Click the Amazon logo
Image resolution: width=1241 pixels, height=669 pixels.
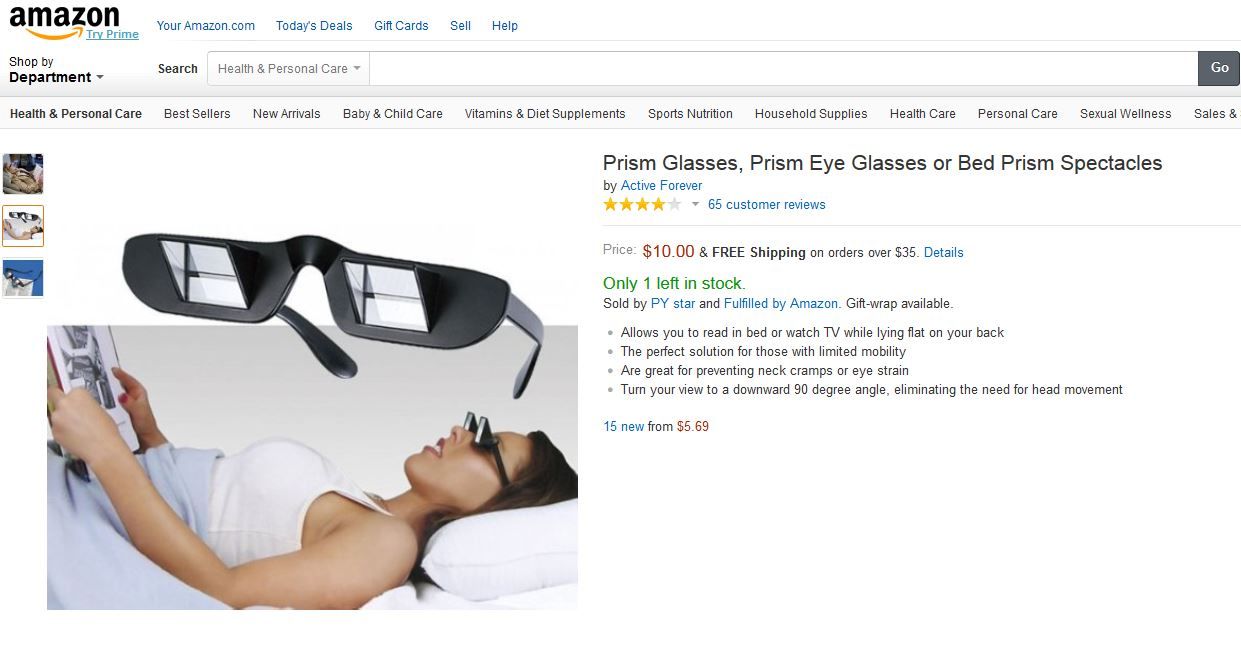64,20
